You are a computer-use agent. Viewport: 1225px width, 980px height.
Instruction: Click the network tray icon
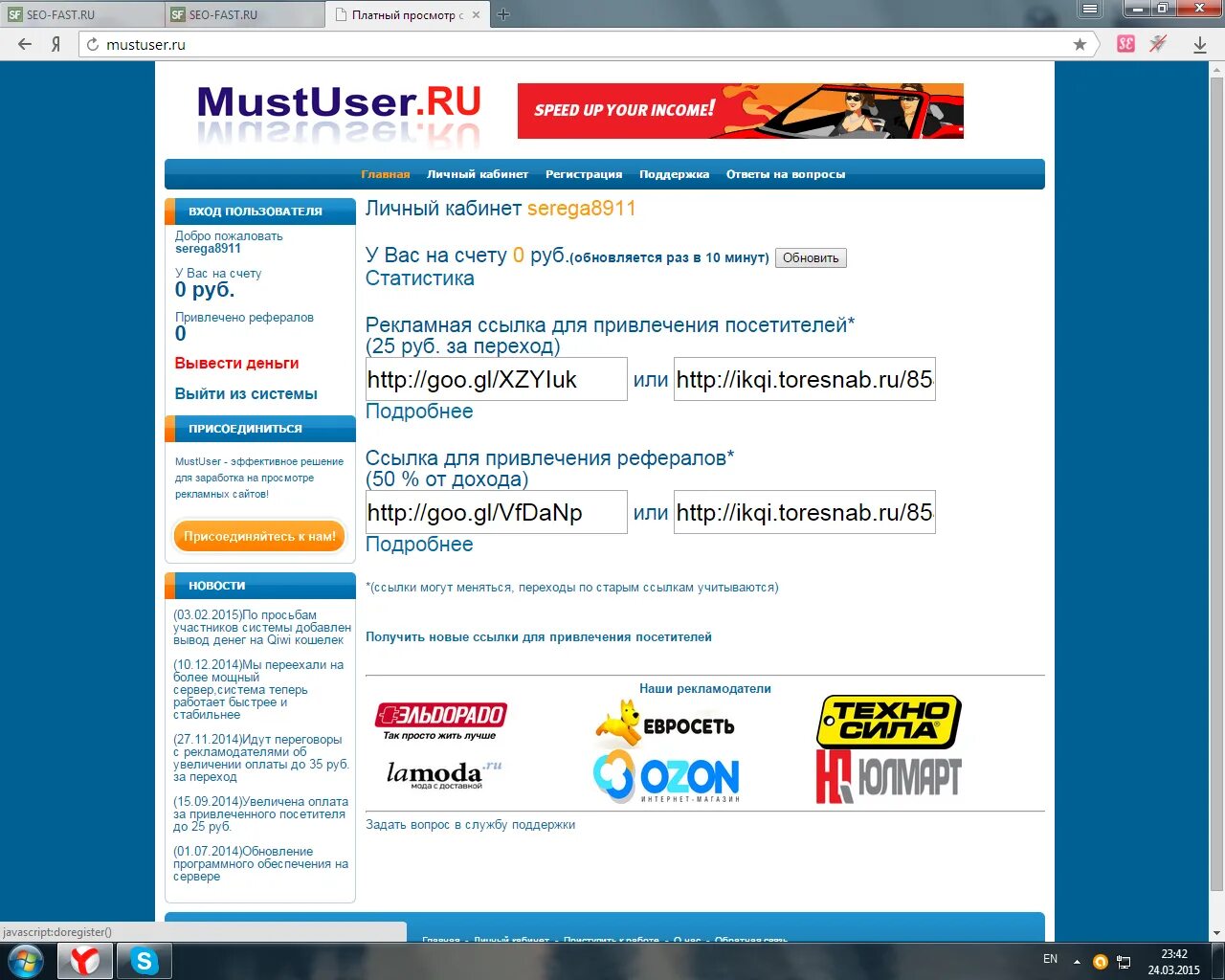(1125, 961)
